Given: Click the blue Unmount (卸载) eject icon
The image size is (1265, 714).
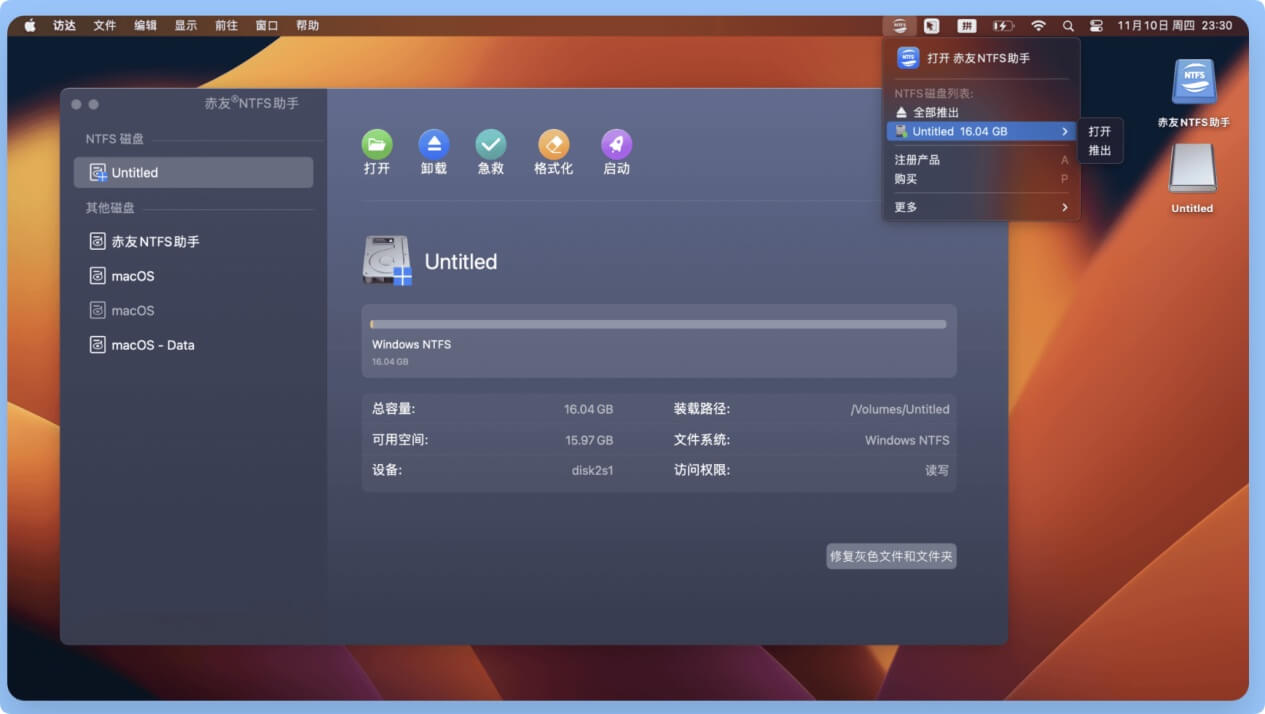Looking at the screenshot, I should click(434, 144).
